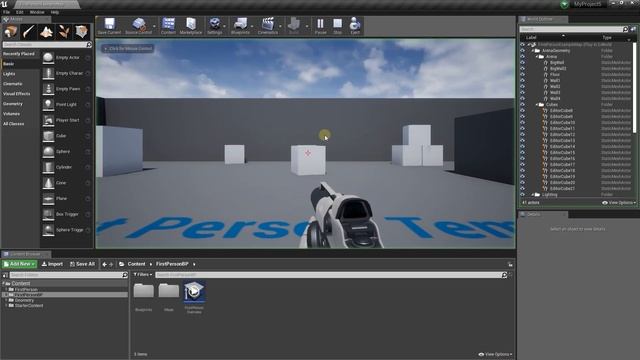This screenshot has width=640, height=360.
Task: Select the Place mode icon
Action: (x=11, y=31)
